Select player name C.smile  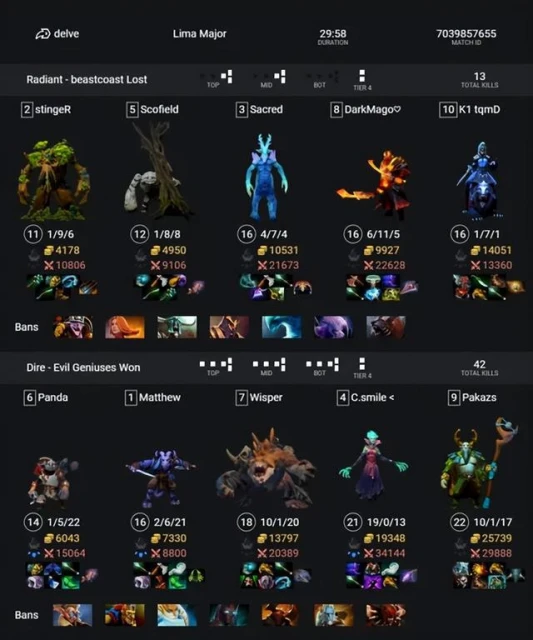(369, 397)
